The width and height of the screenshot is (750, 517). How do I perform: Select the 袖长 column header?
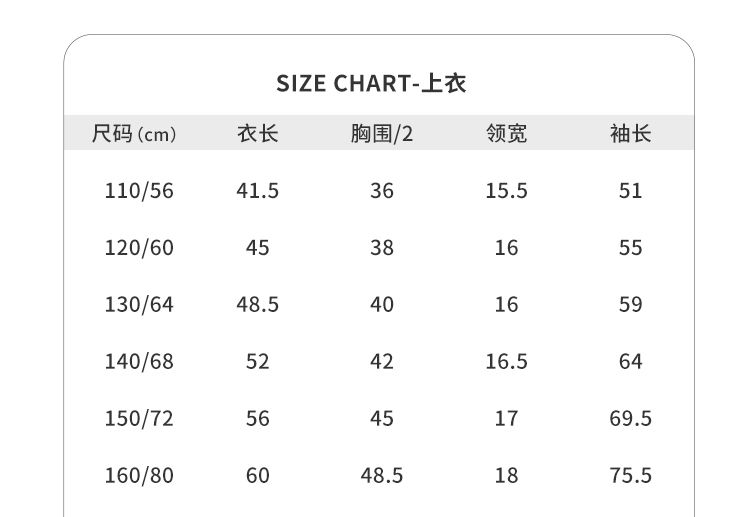(630, 134)
